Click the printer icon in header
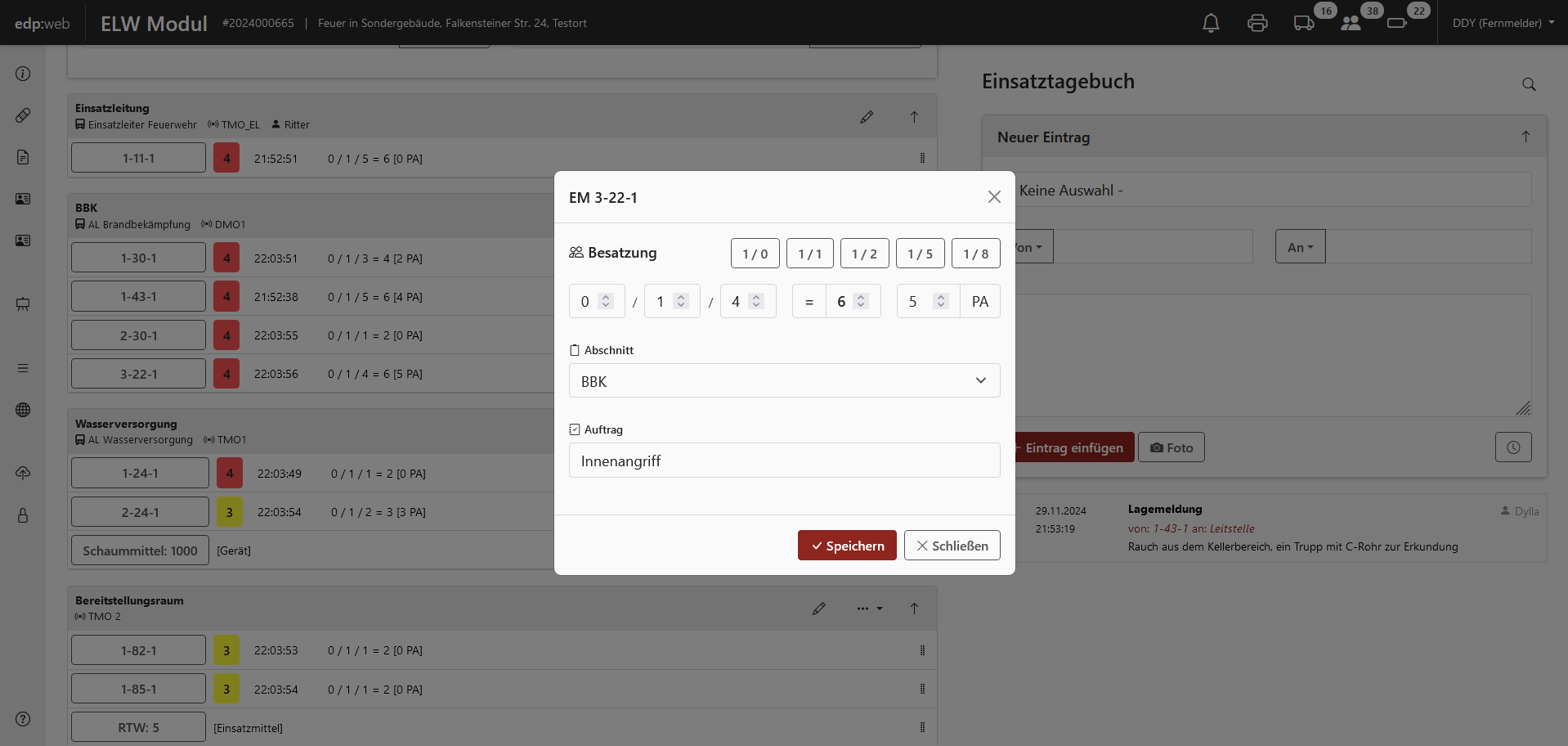 click(x=1257, y=23)
